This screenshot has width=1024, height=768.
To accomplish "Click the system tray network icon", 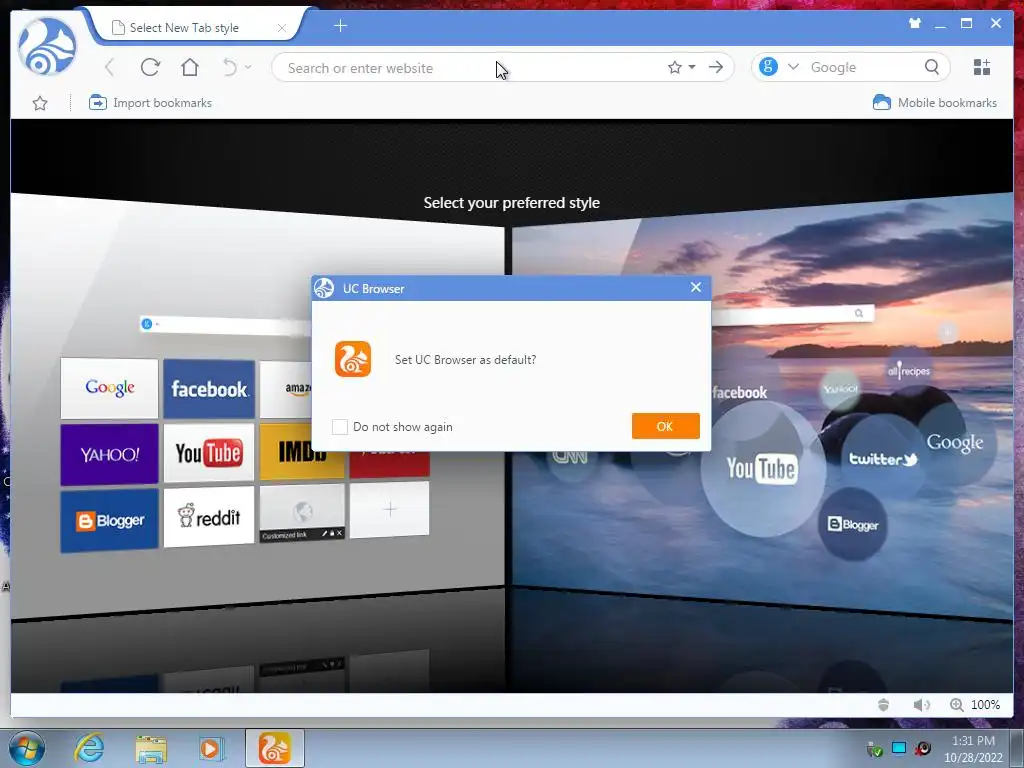I will (899, 748).
